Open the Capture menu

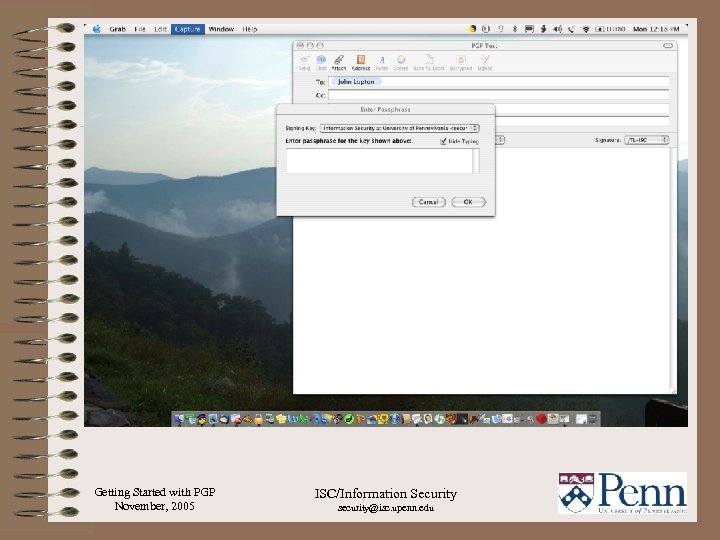pyautogui.click(x=187, y=29)
